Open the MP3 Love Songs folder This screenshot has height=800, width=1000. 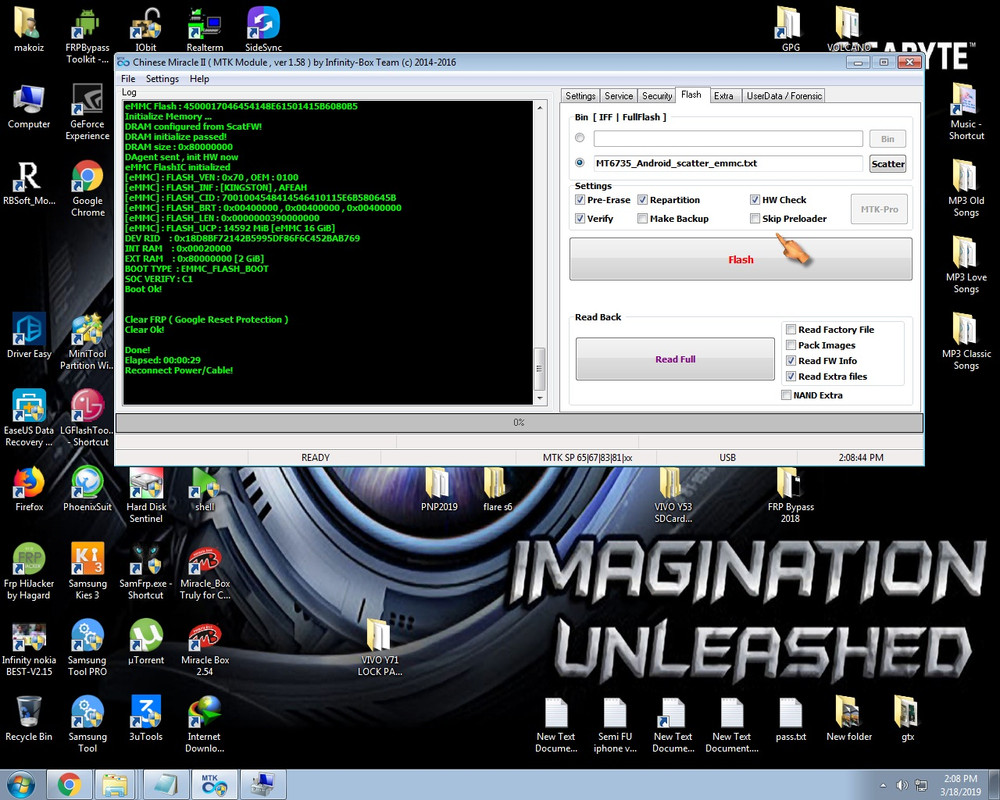pos(966,265)
